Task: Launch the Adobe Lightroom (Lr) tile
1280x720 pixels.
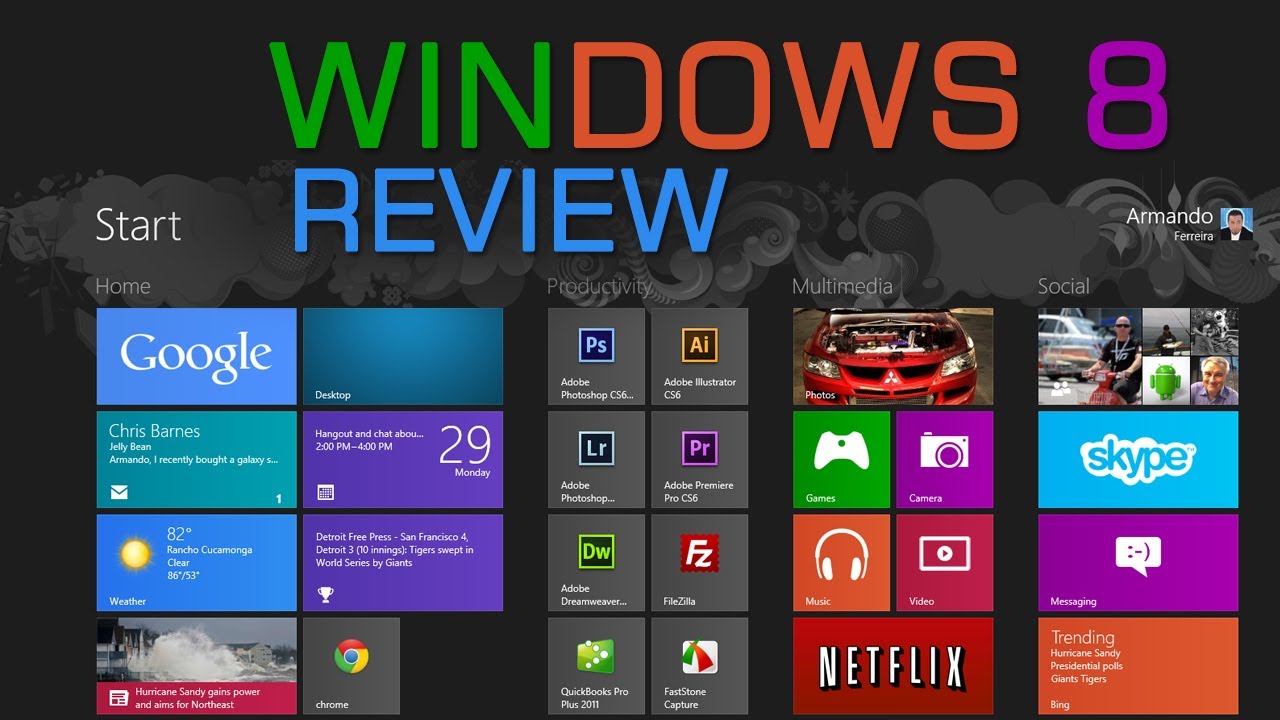Action: click(x=597, y=459)
